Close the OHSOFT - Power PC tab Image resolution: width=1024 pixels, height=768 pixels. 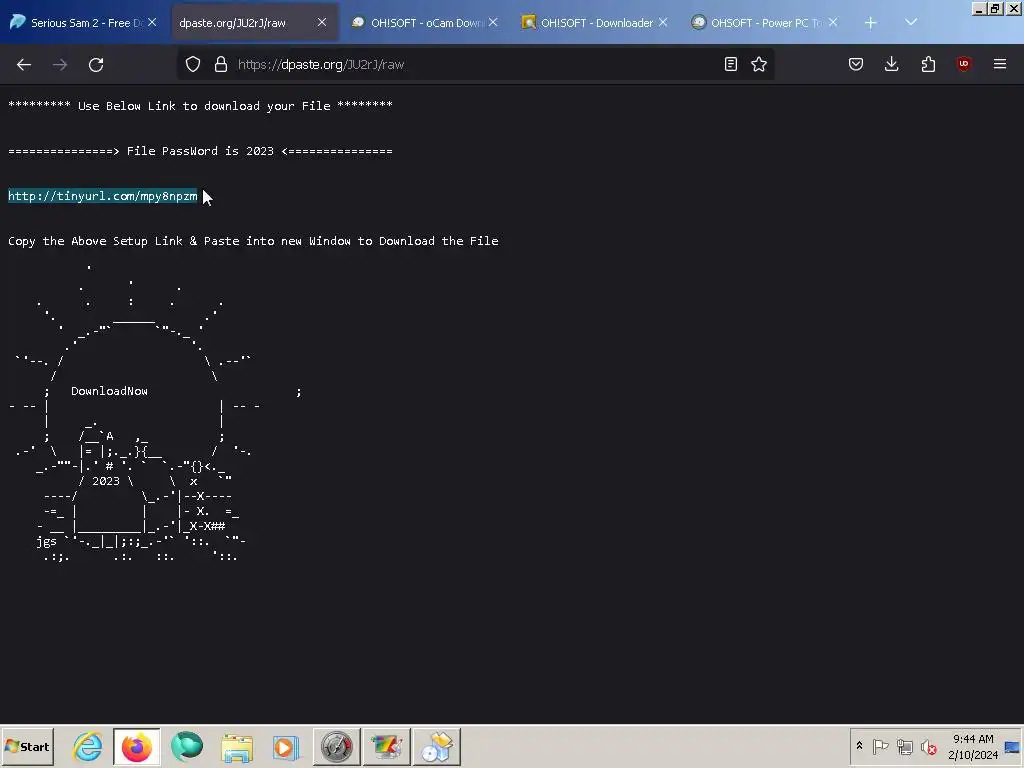pyautogui.click(x=833, y=22)
